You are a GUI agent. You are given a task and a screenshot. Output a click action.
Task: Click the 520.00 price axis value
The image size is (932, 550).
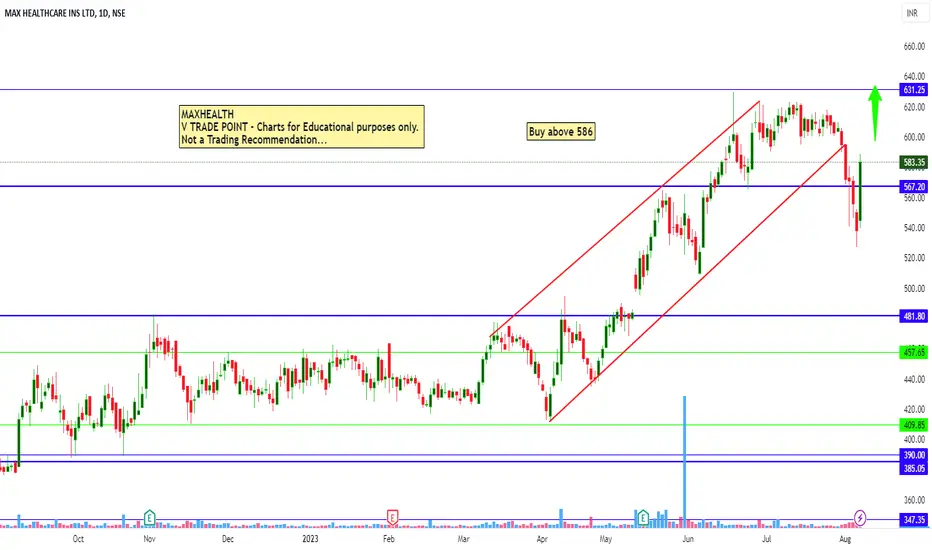(x=914, y=258)
